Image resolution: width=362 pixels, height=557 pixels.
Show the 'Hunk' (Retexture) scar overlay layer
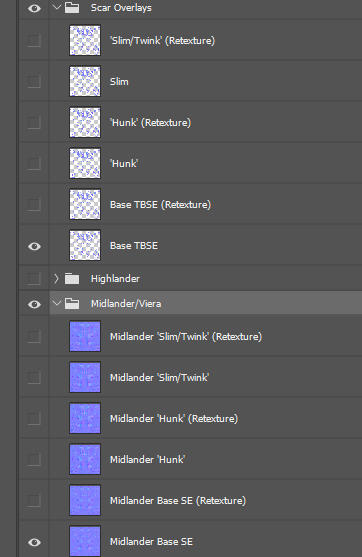pos(34,123)
